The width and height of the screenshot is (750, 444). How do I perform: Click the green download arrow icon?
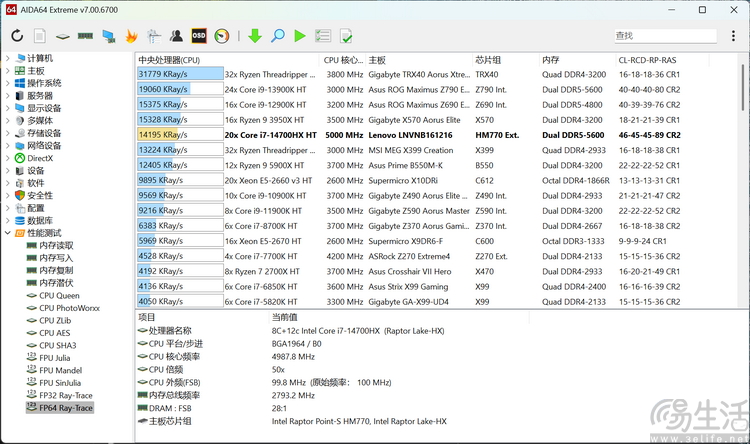(255, 36)
